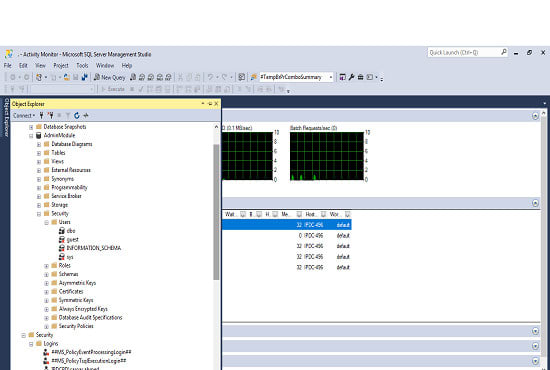Screen dimensions: 550x370
Task: Open the Tools menu
Action: coord(82,66)
